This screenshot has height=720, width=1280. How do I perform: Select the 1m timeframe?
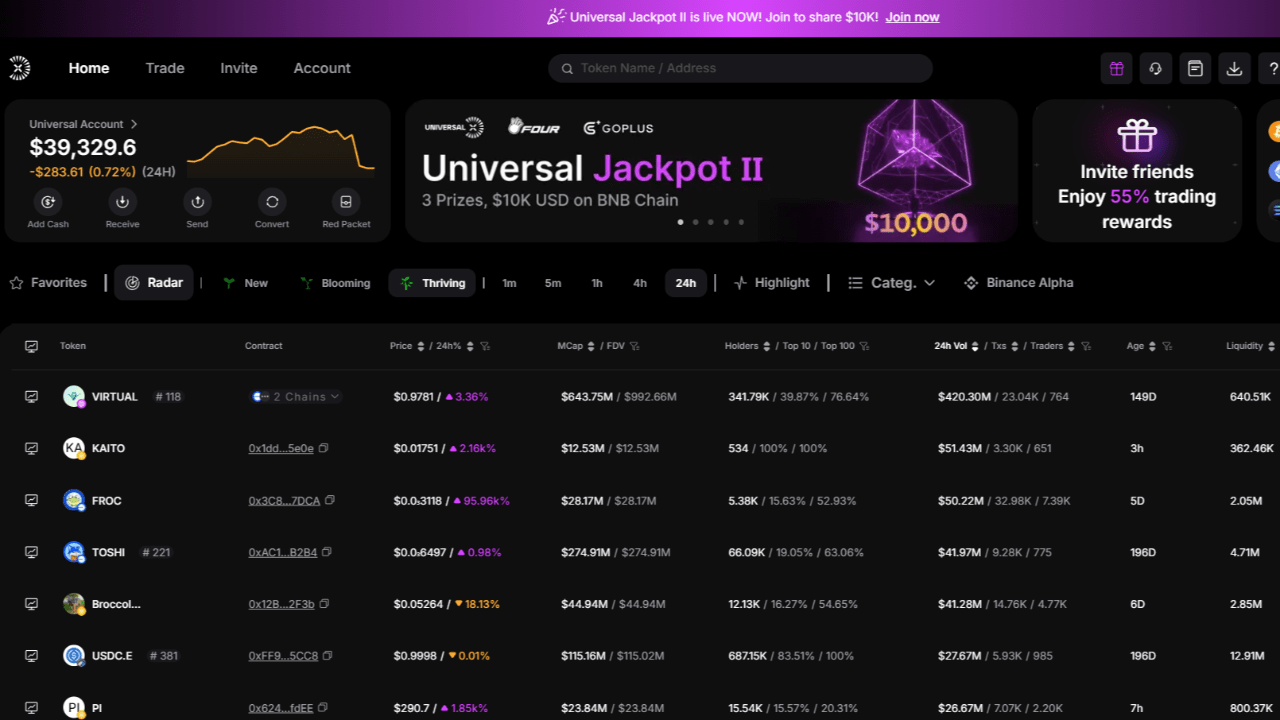pyautogui.click(x=509, y=283)
